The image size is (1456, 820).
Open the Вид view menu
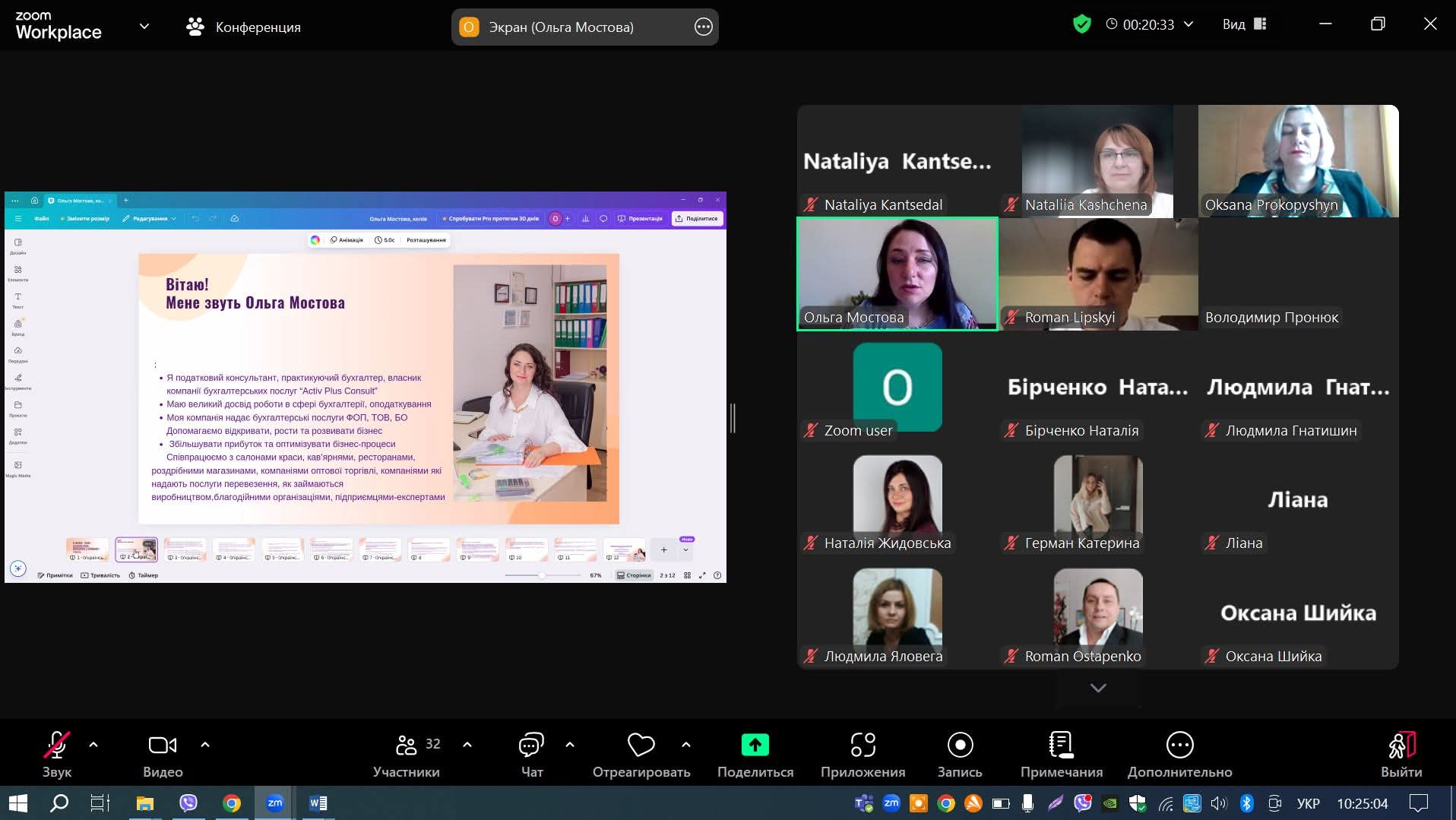(1243, 24)
